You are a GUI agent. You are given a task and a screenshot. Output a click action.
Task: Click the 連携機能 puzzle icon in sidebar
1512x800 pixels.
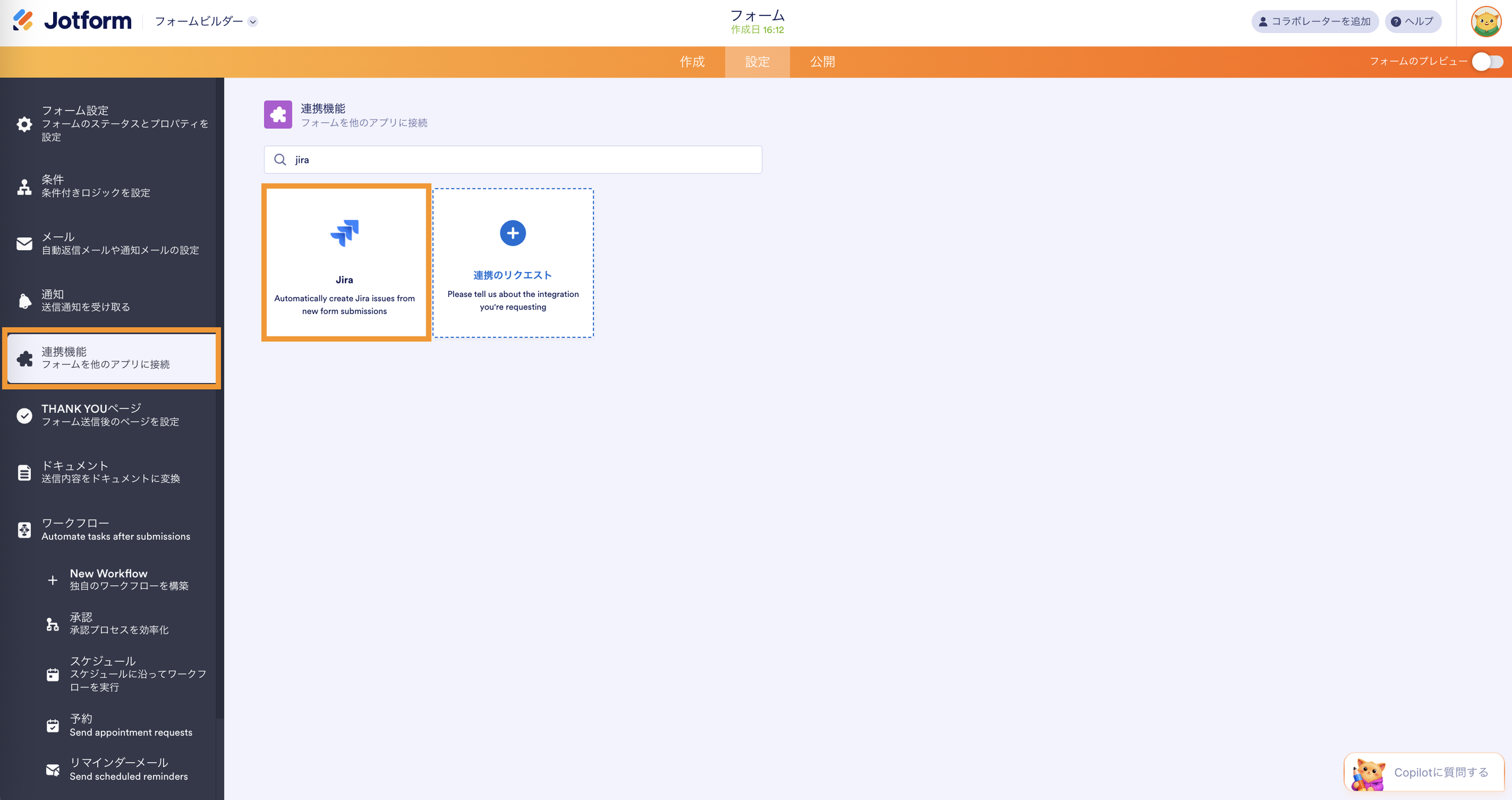[24, 358]
